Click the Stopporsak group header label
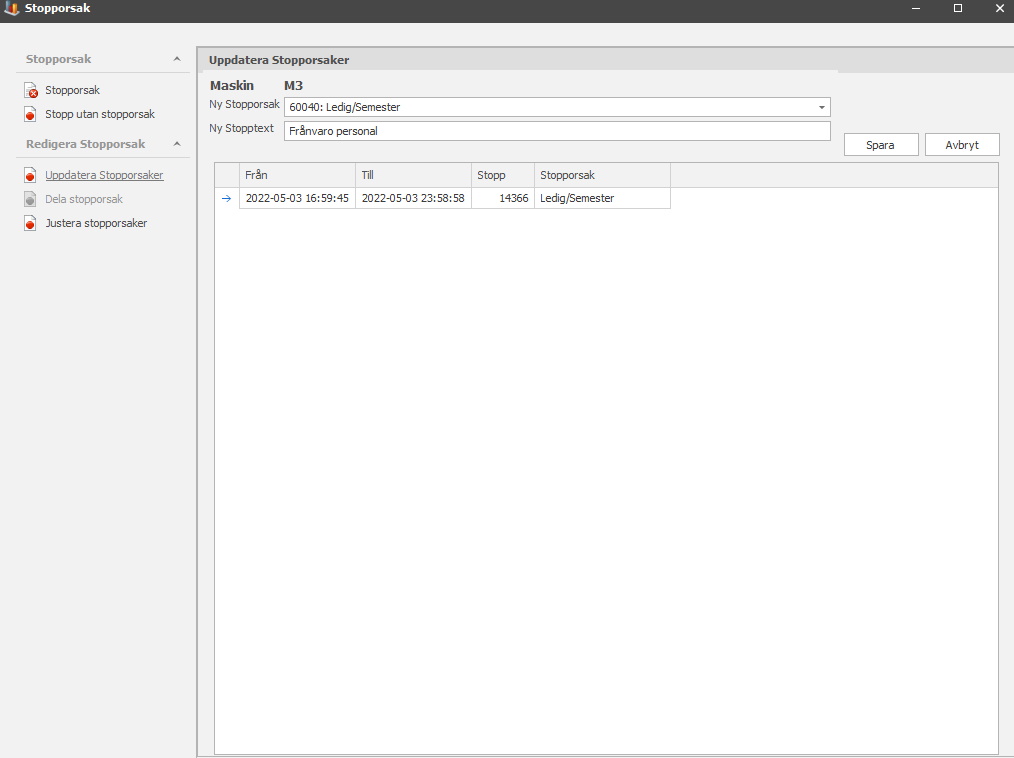Screen dimensions: 1014x758 pos(58,59)
